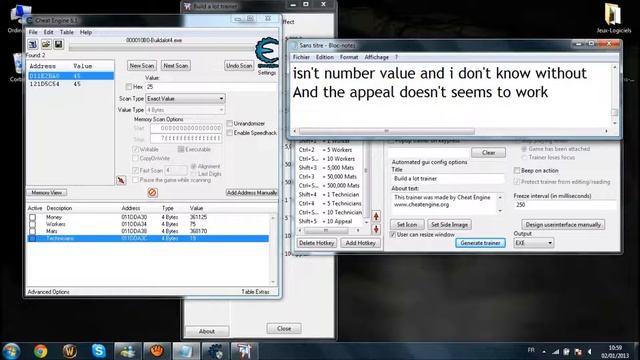640x360 pixels.
Task: Open the Jeux-Logiciels desktop folder
Action: click(613, 18)
